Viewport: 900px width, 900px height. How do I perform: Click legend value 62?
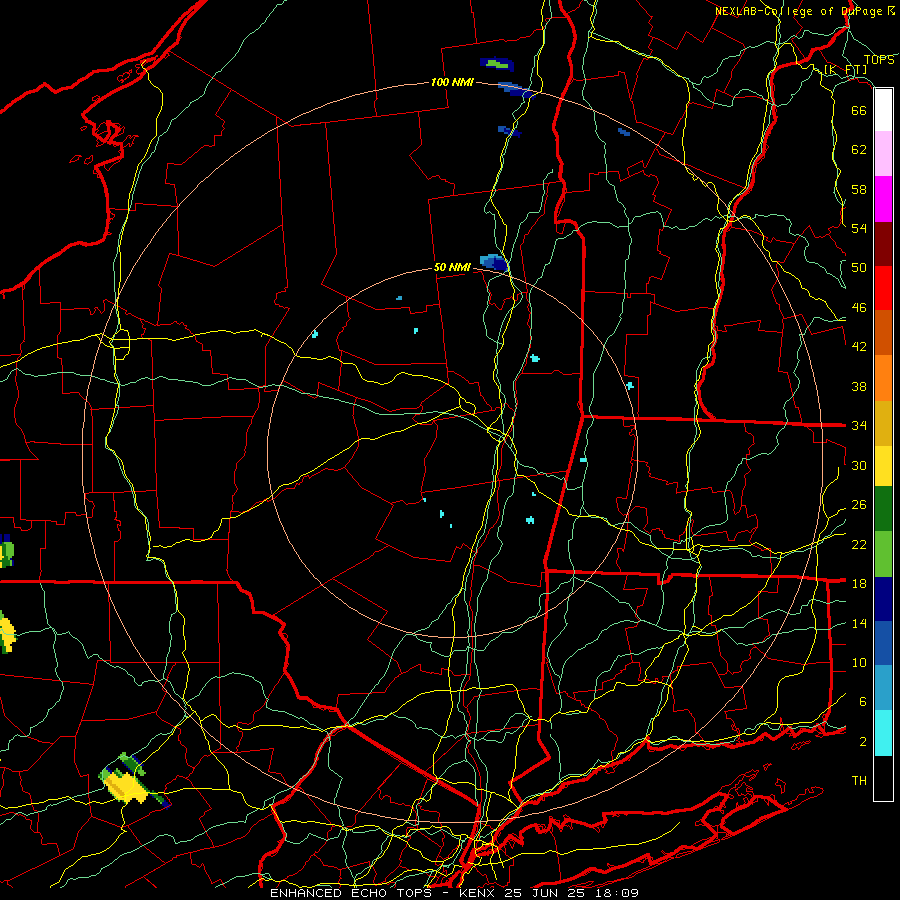[x=859, y=150]
